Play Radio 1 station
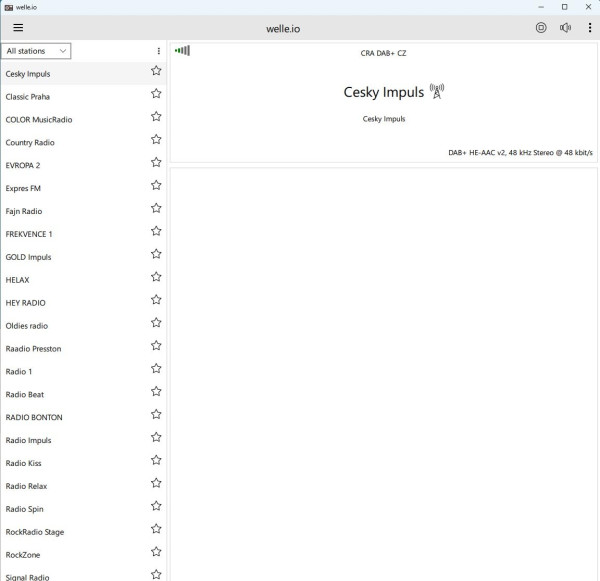 pos(83,372)
